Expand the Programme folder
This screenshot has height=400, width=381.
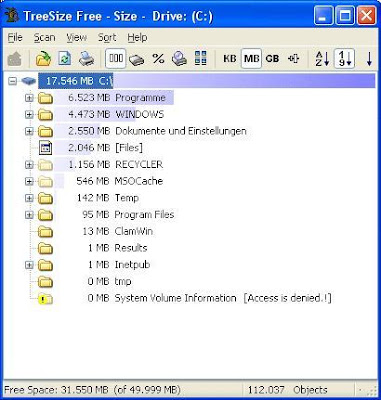[x=29, y=98]
